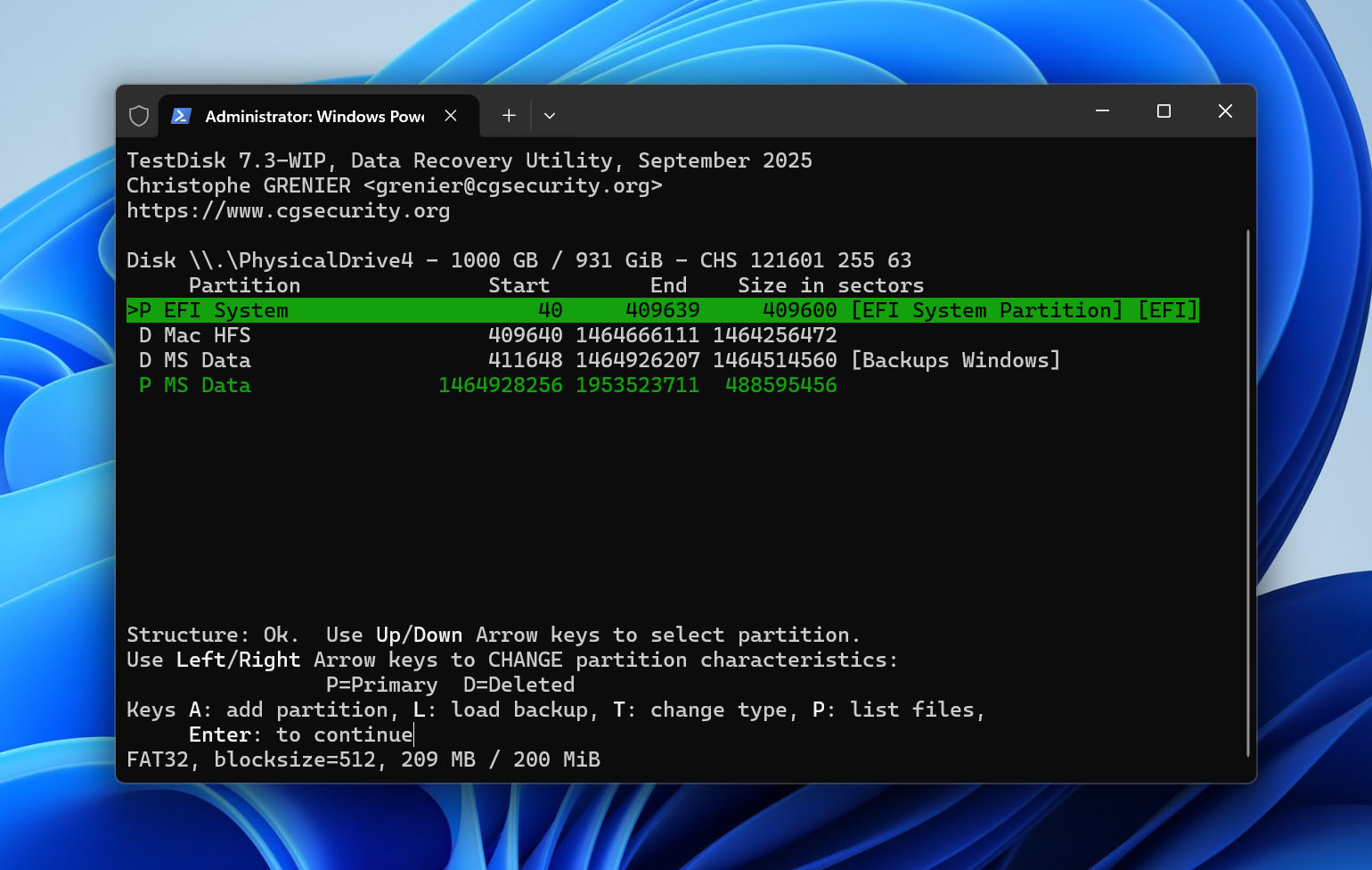
Task: Click the TestDisk 7.3-WIP title line
Action: pos(469,160)
